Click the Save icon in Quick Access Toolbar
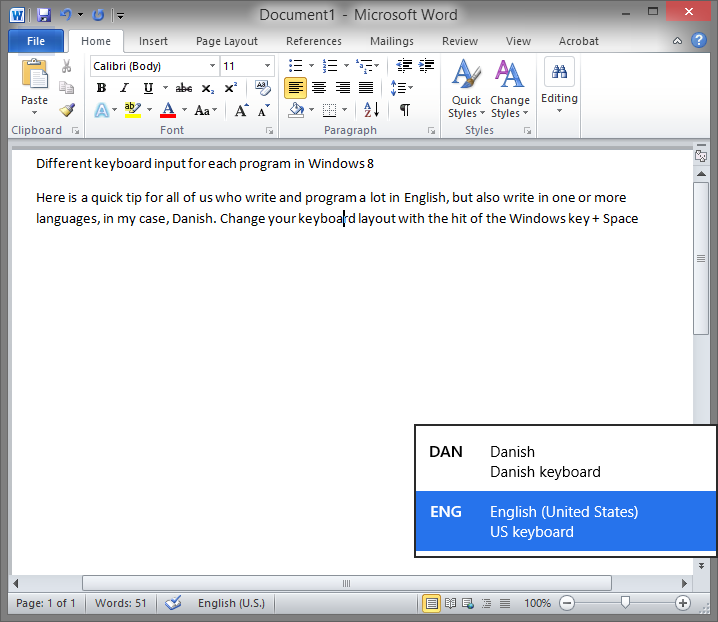 (x=44, y=15)
